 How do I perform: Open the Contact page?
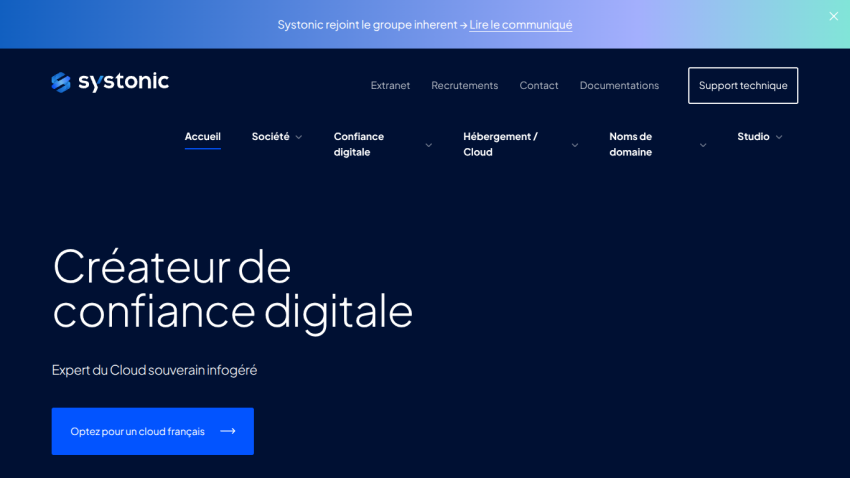tap(539, 86)
